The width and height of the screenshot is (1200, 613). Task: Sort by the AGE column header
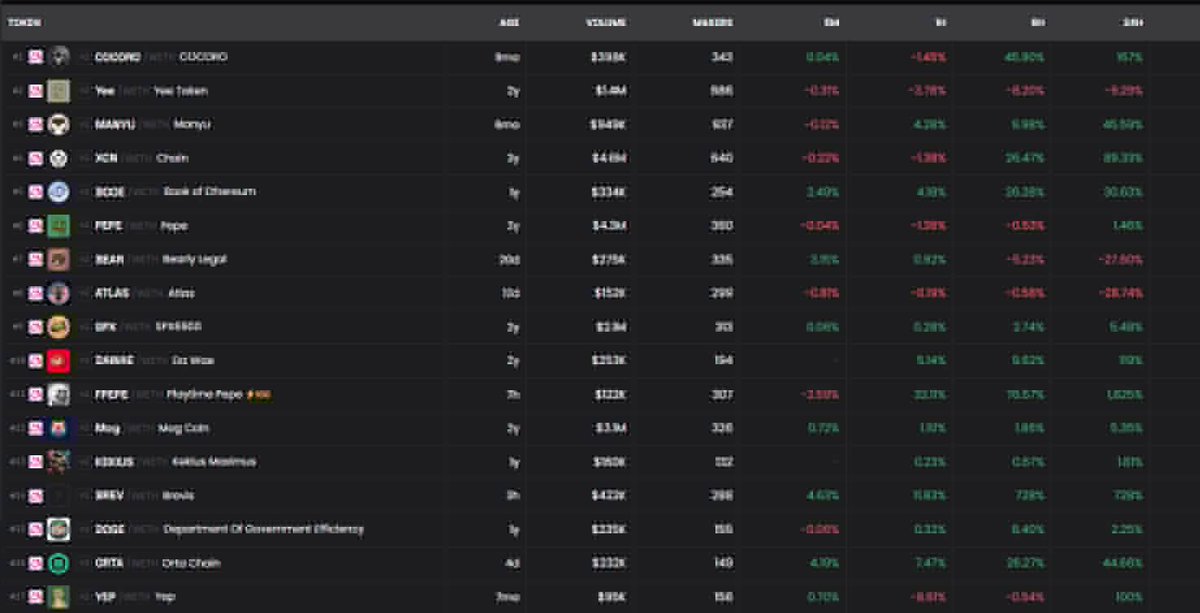[509, 22]
